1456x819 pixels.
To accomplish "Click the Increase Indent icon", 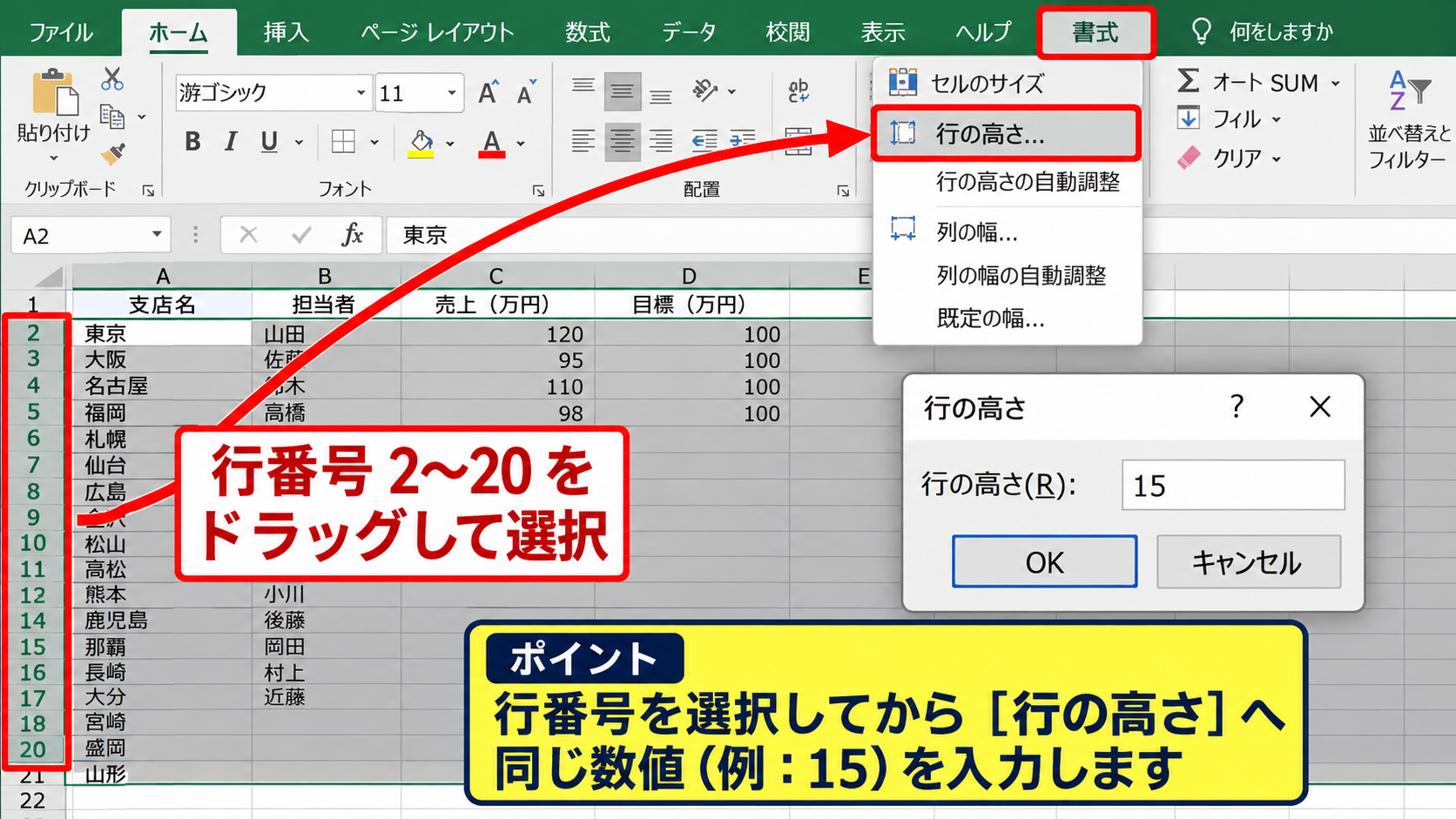I will tap(743, 141).
